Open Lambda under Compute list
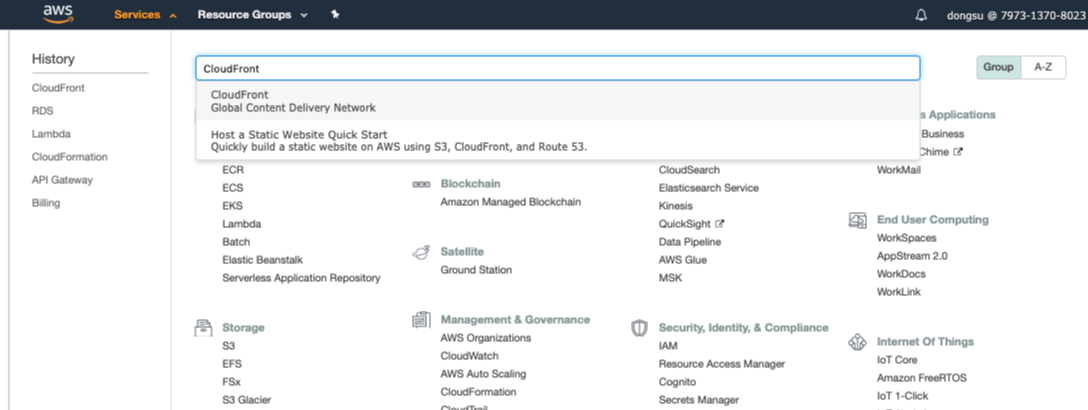This screenshot has height=410, width=1088. click(x=242, y=224)
